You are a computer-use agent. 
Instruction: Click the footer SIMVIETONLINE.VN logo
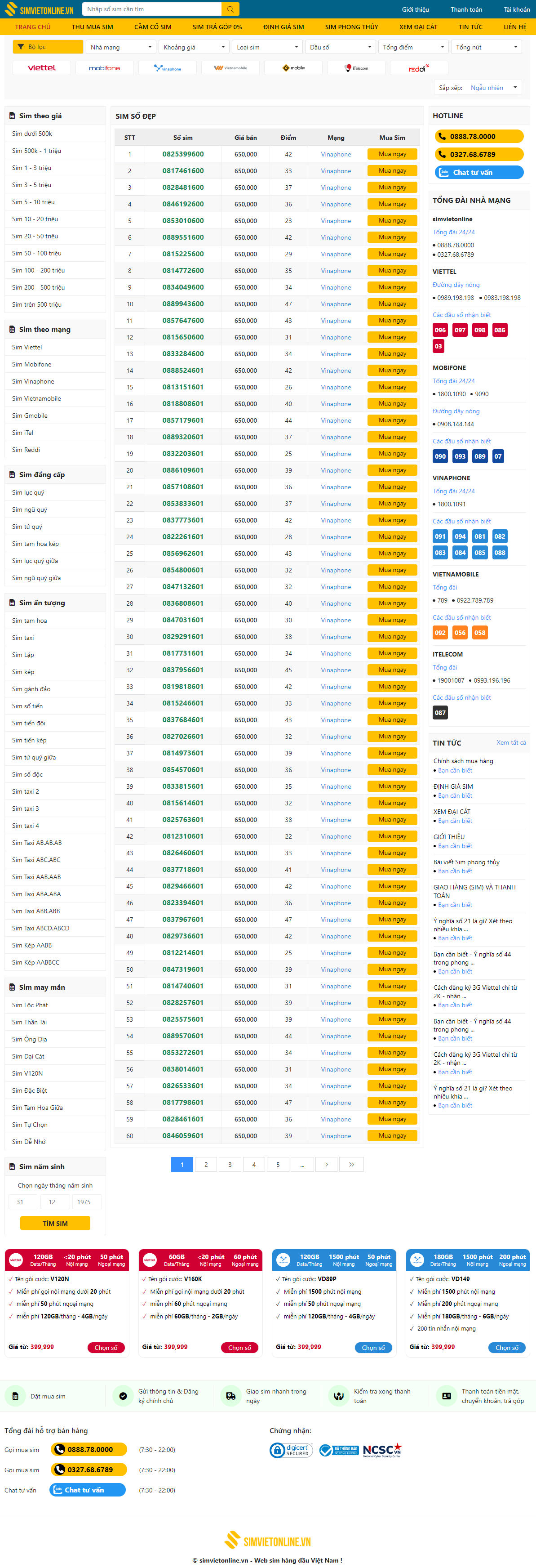point(268,1541)
